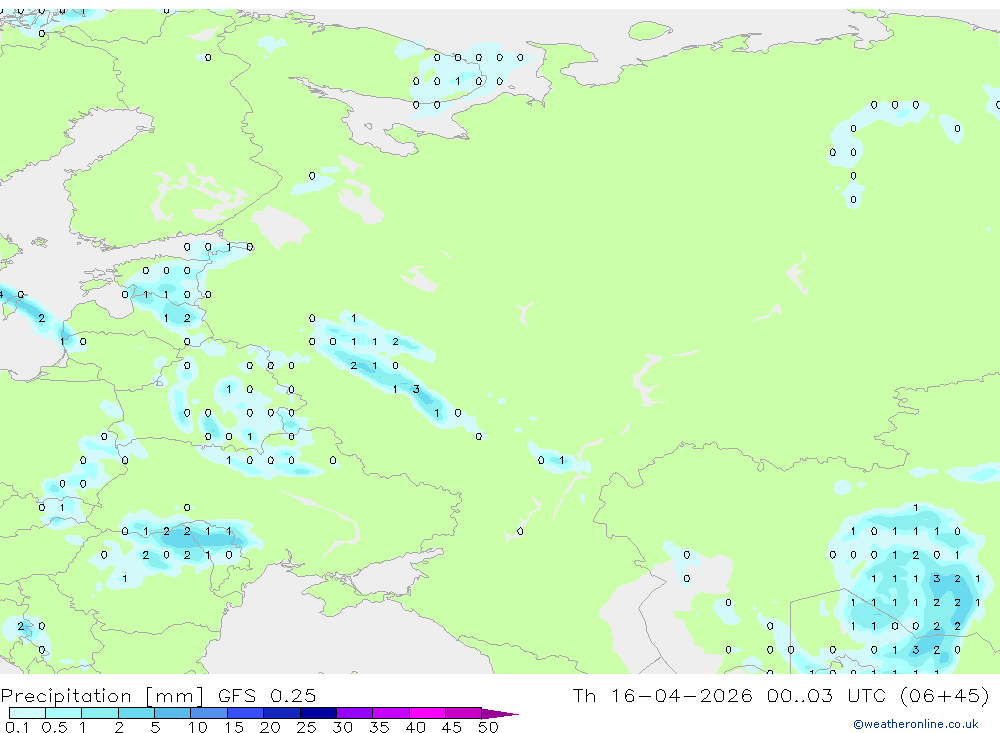The image size is (1000, 733).
Task: Select the 5–10 mm blue legend swatch
Action: tap(173, 713)
